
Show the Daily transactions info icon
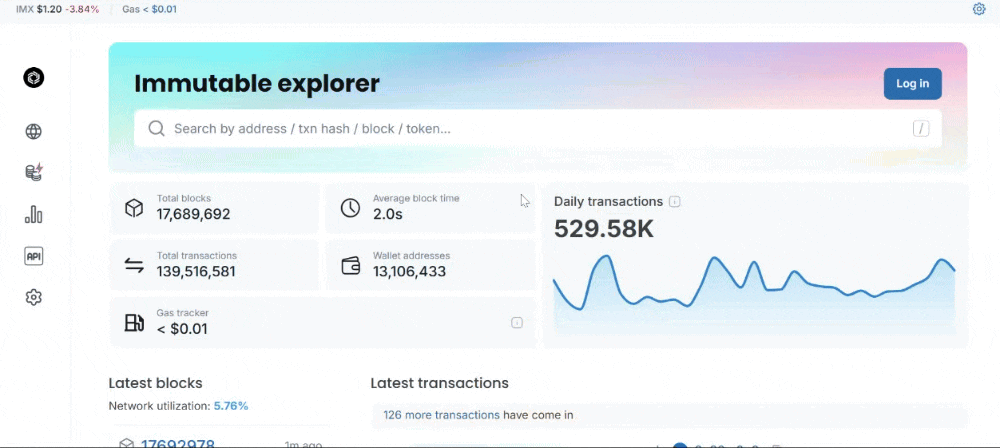[675, 202]
